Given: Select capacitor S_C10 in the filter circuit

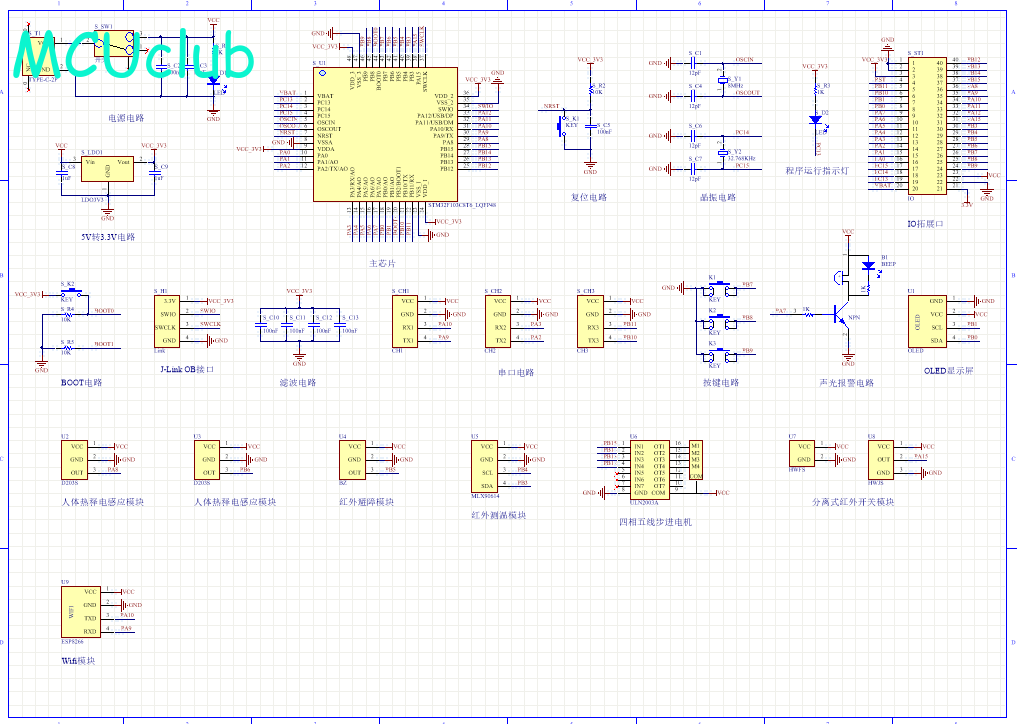Looking at the screenshot, I should (260, 324).
